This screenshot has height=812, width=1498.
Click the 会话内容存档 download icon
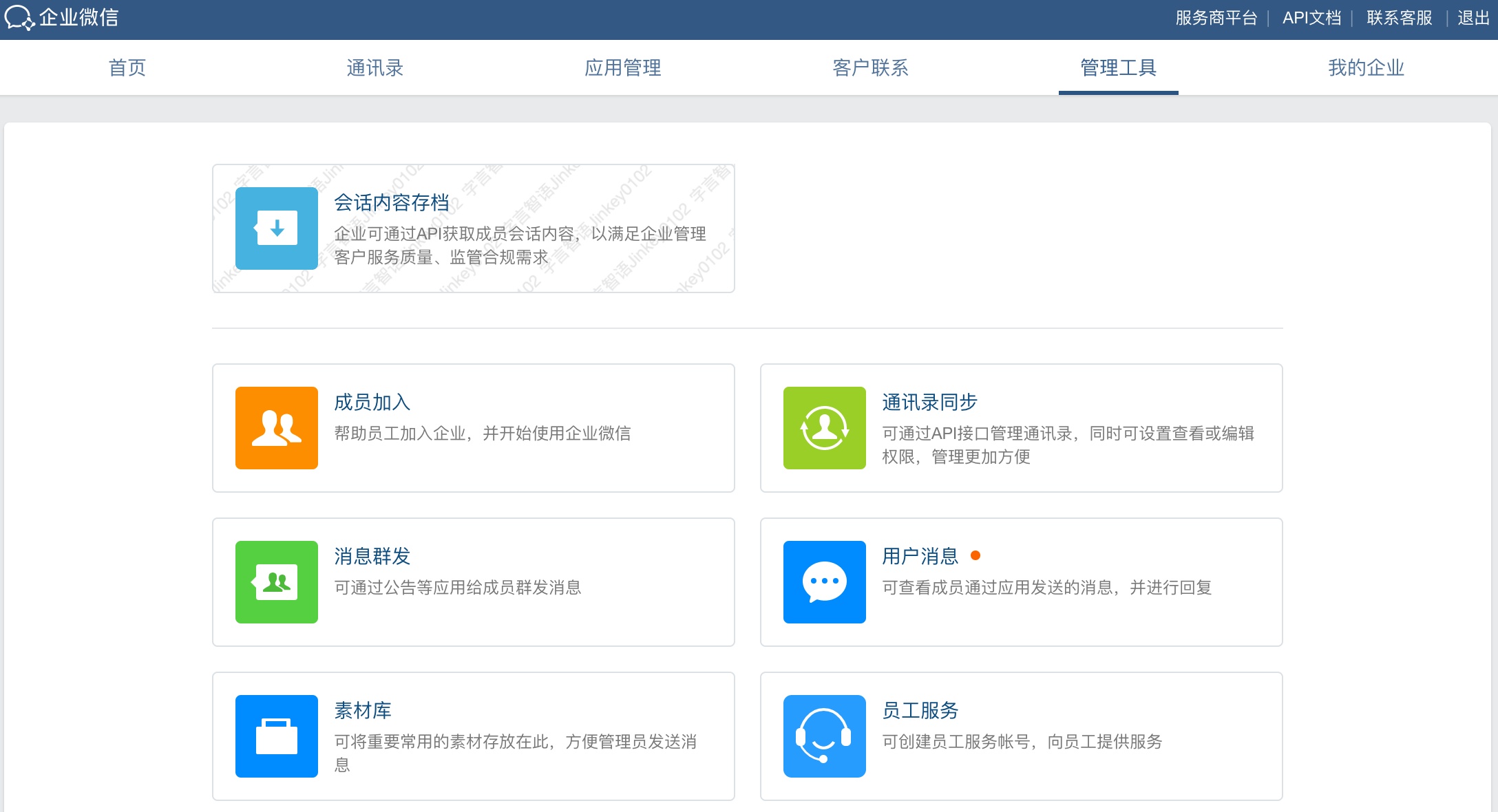click(x=276, y=228)
